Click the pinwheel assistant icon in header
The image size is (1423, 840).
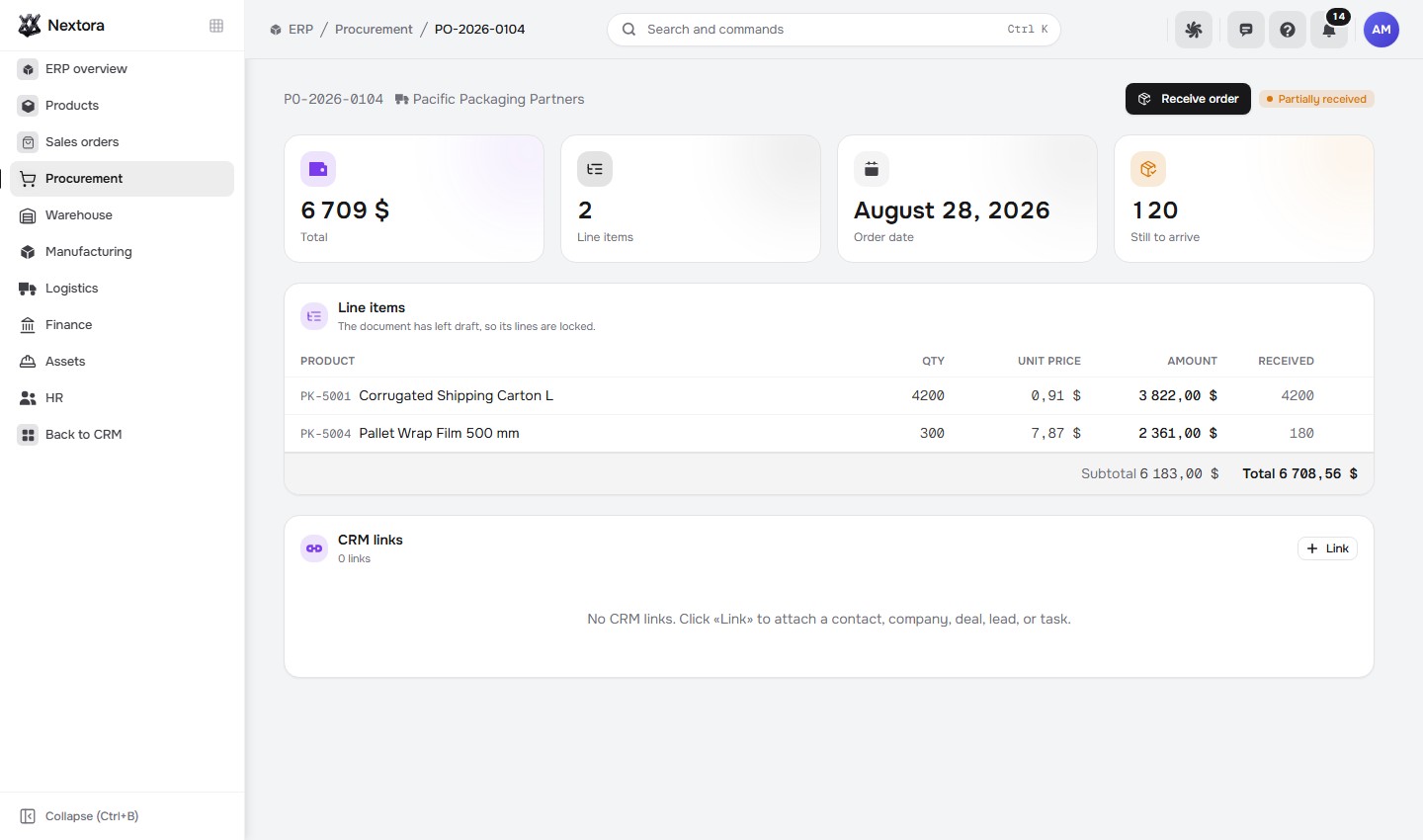coord(1194,30)
